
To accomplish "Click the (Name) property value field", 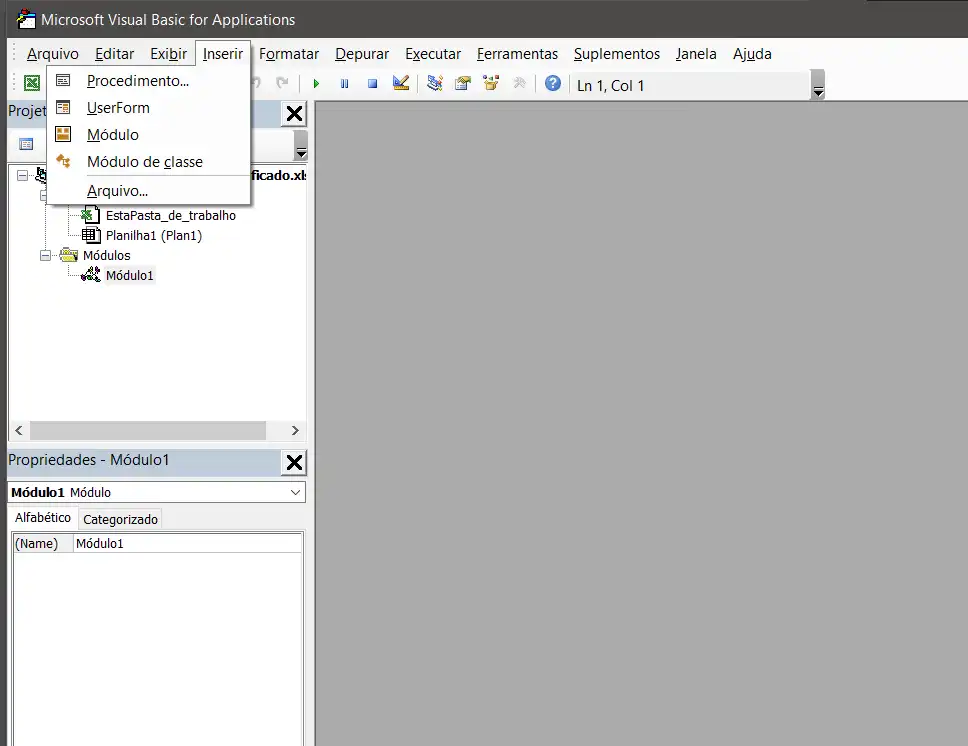I will (187, 544).
